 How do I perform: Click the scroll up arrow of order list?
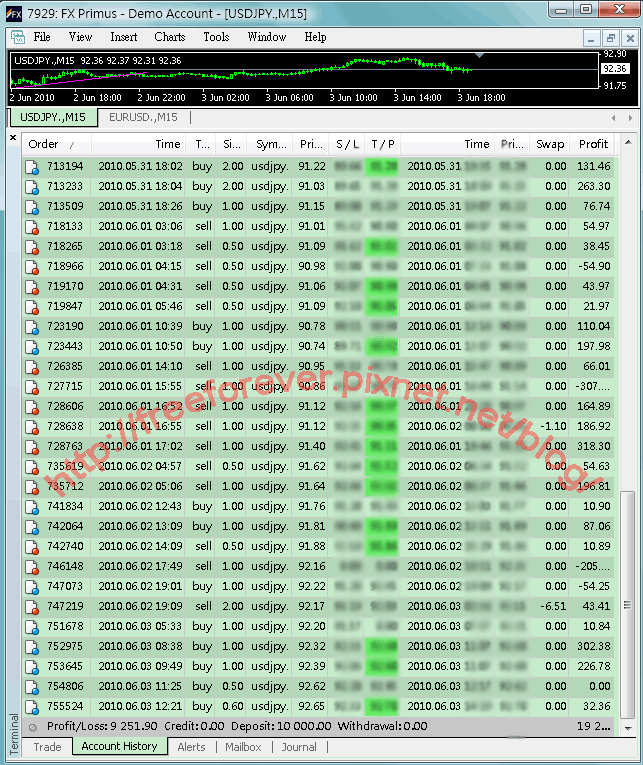coord(628,142)
